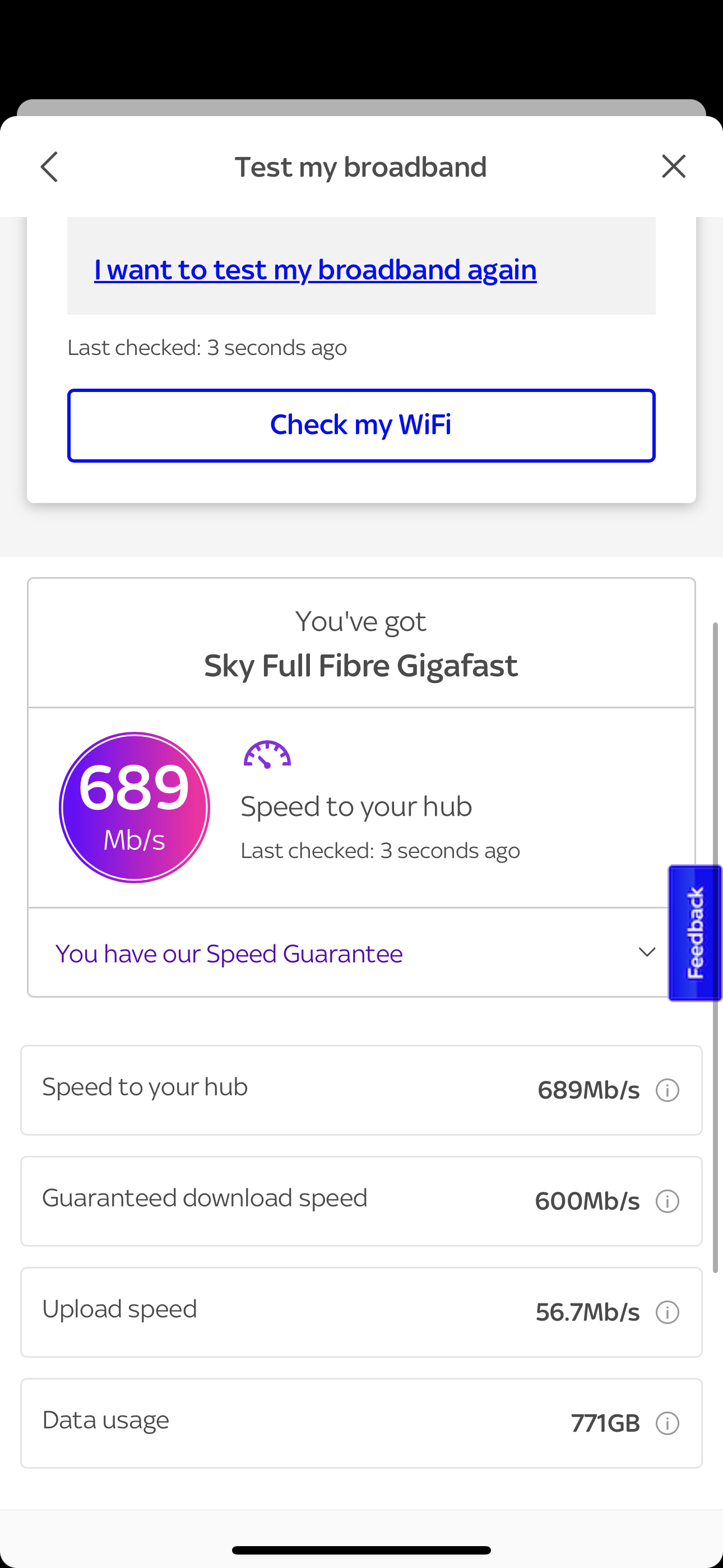Click the chevron beside Speed Guarantee
This screenshot has height=1568, width=723.
[646, 952]
